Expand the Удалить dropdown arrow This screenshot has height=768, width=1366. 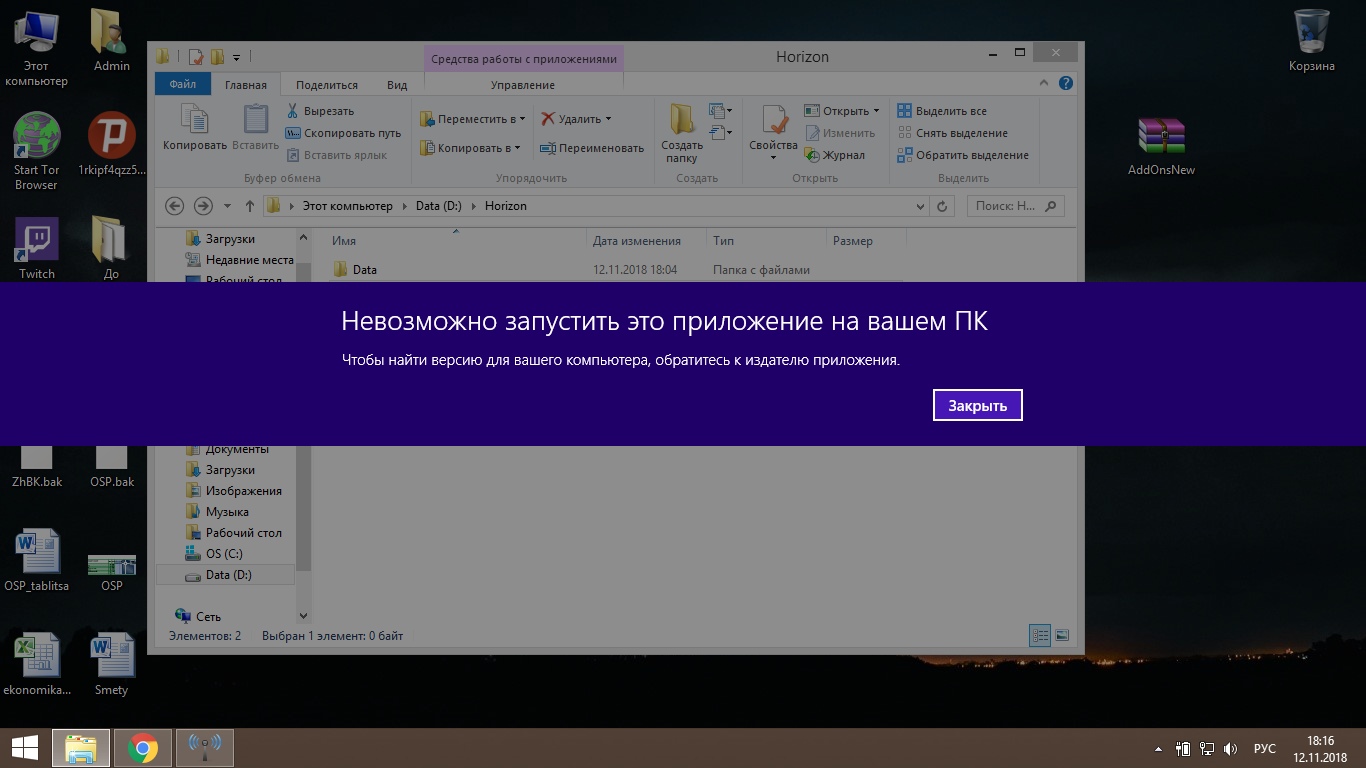pos(608,119)
